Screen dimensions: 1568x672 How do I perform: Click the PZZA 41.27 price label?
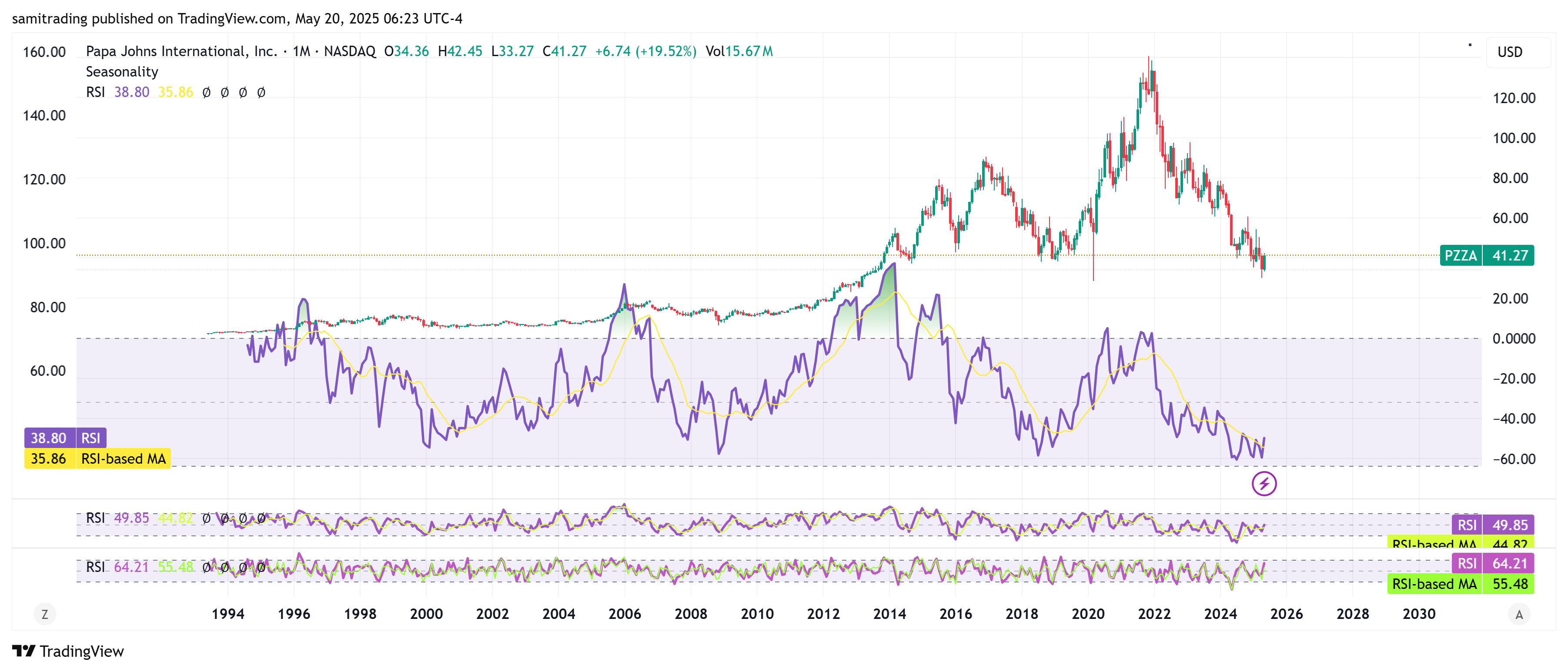click(1486, 256)
